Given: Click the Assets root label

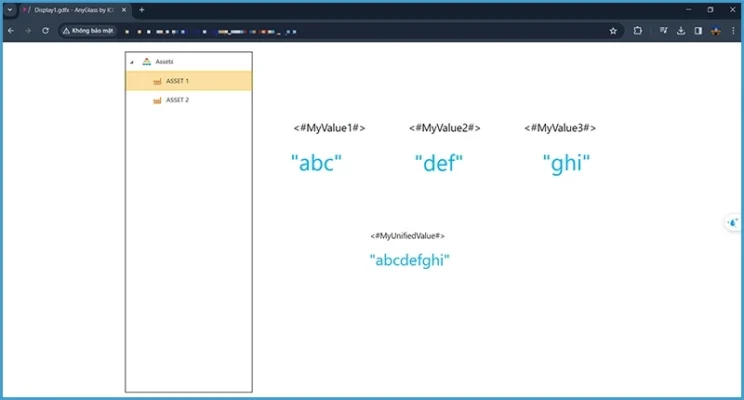Looking at the screenshot, I should click(165, 62).
